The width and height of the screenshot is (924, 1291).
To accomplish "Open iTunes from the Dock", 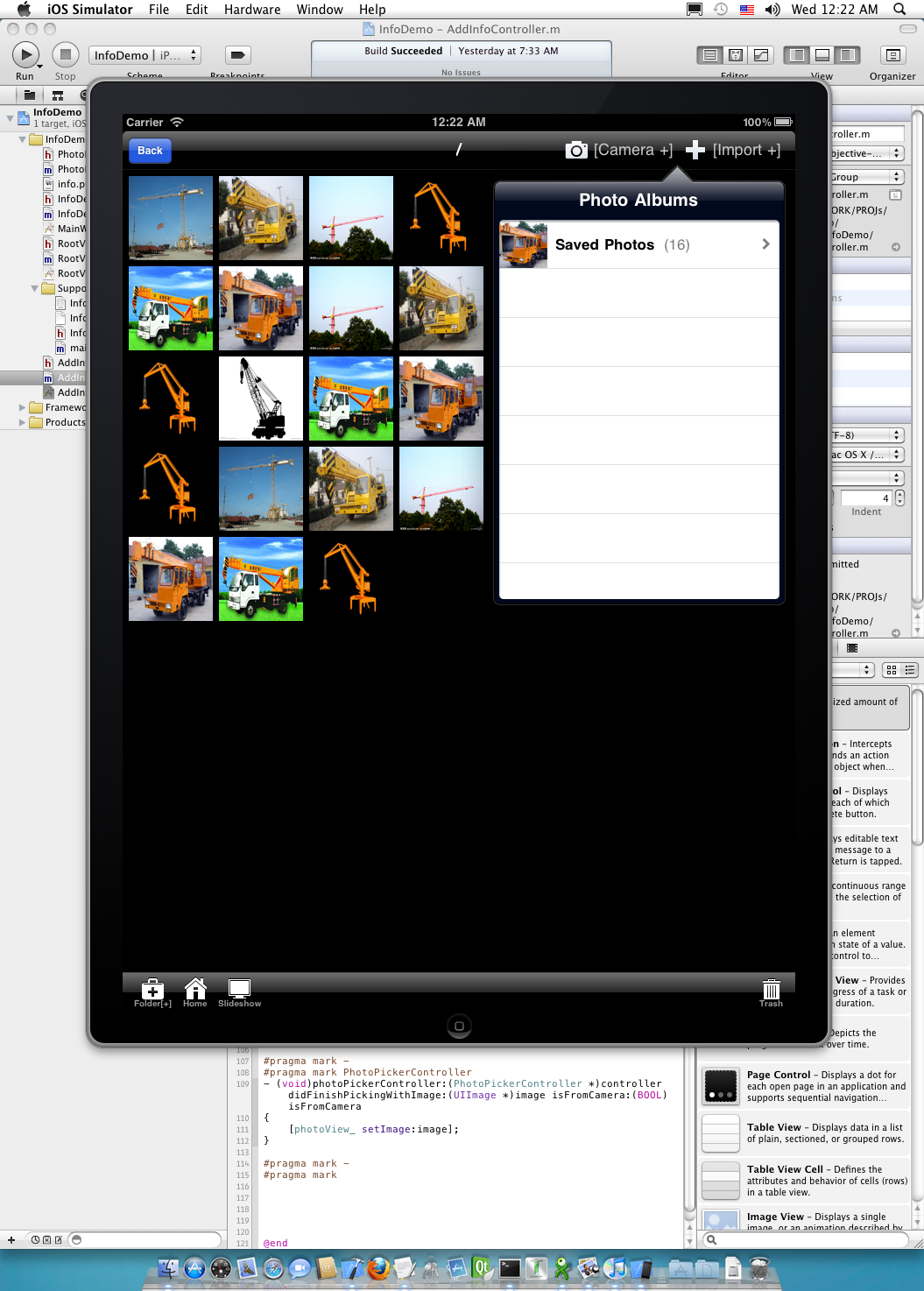I will click(615, 1268).
